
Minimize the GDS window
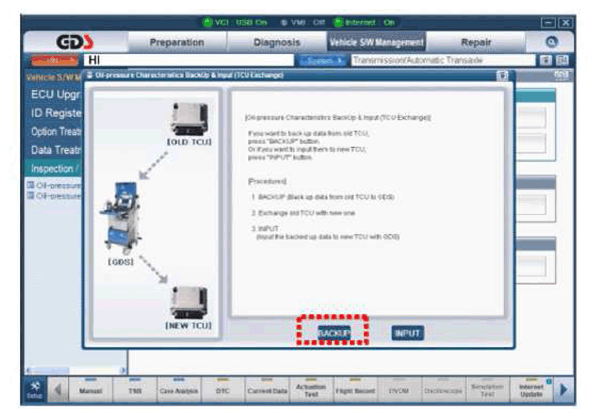pos(548,23)
